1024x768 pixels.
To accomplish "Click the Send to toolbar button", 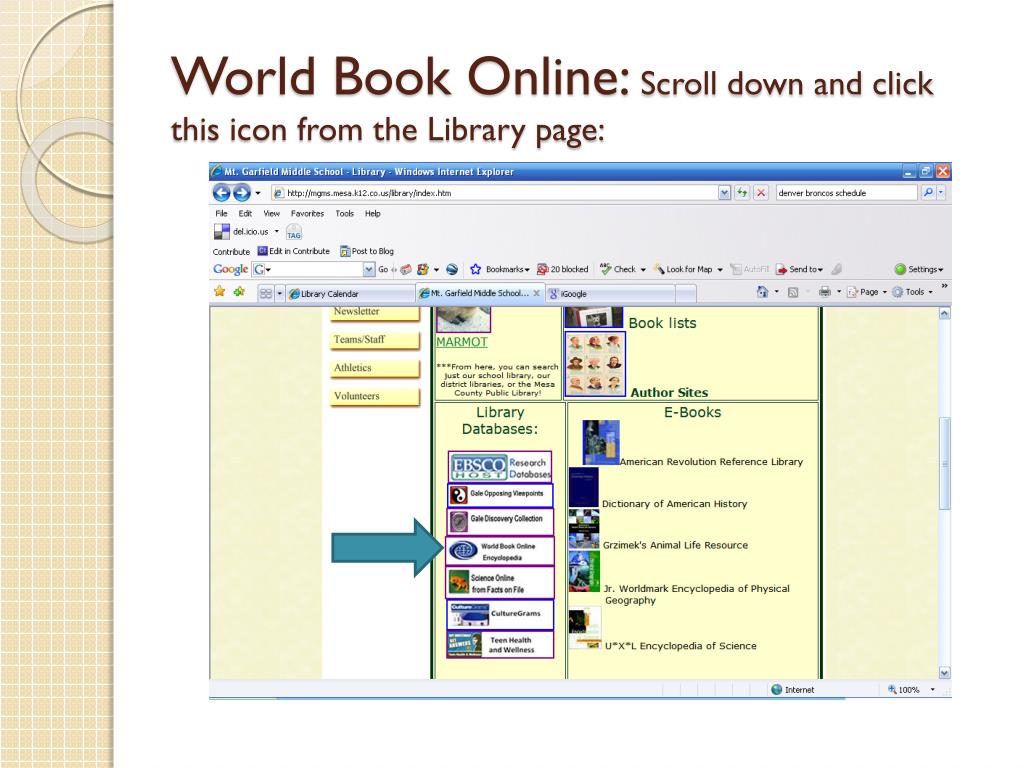I will click(x=799, y=269).
